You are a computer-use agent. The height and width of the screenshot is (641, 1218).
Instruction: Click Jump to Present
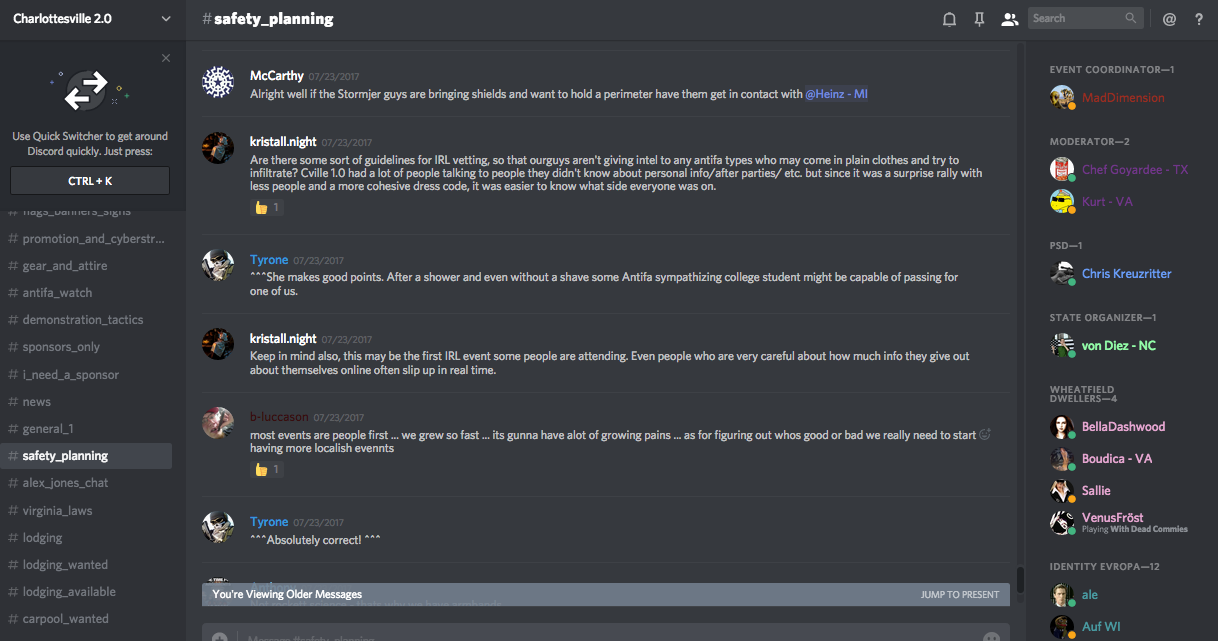point(959,594)
